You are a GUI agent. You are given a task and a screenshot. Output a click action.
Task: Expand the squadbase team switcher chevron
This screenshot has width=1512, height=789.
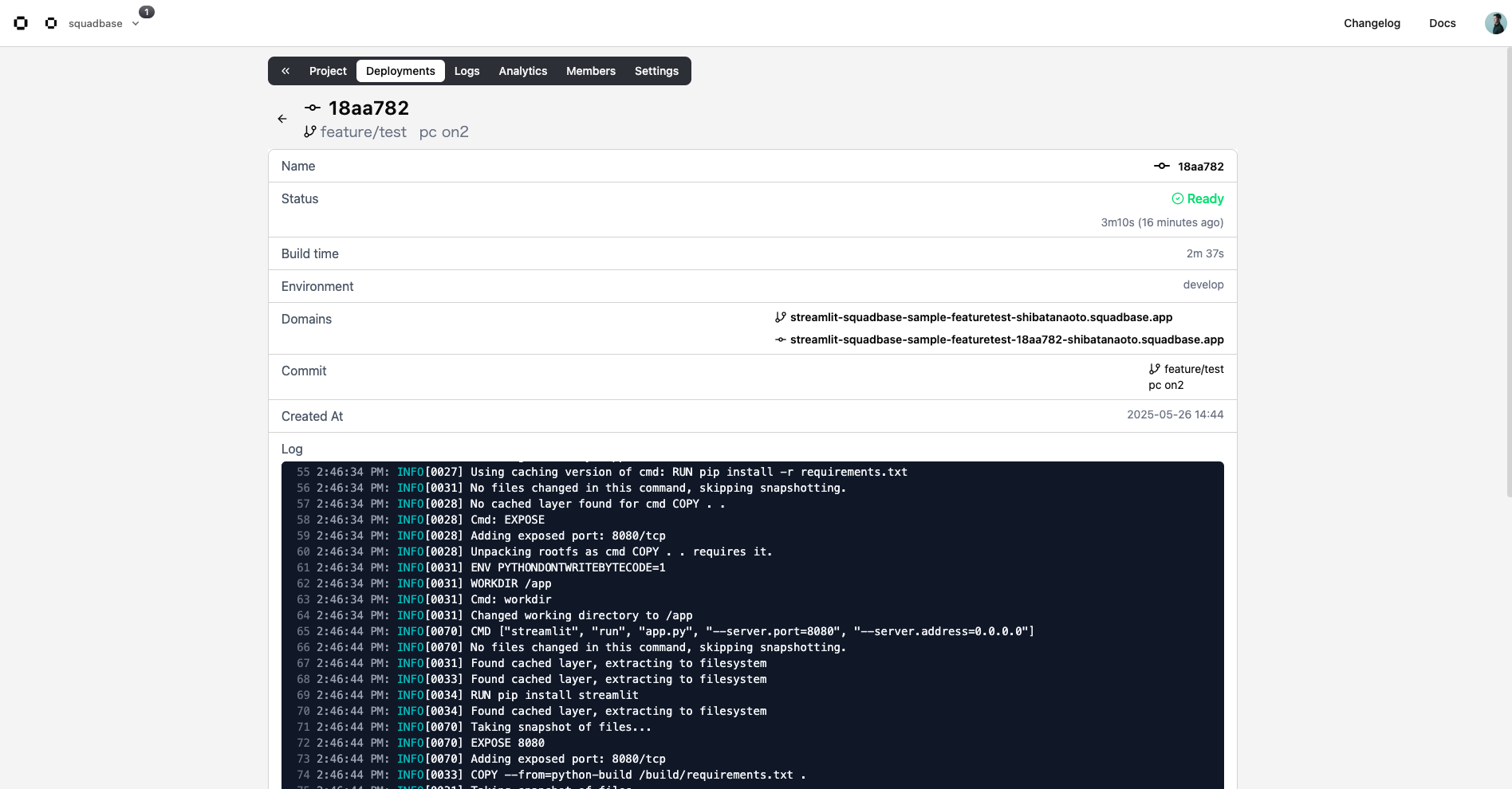click(136, 24)
